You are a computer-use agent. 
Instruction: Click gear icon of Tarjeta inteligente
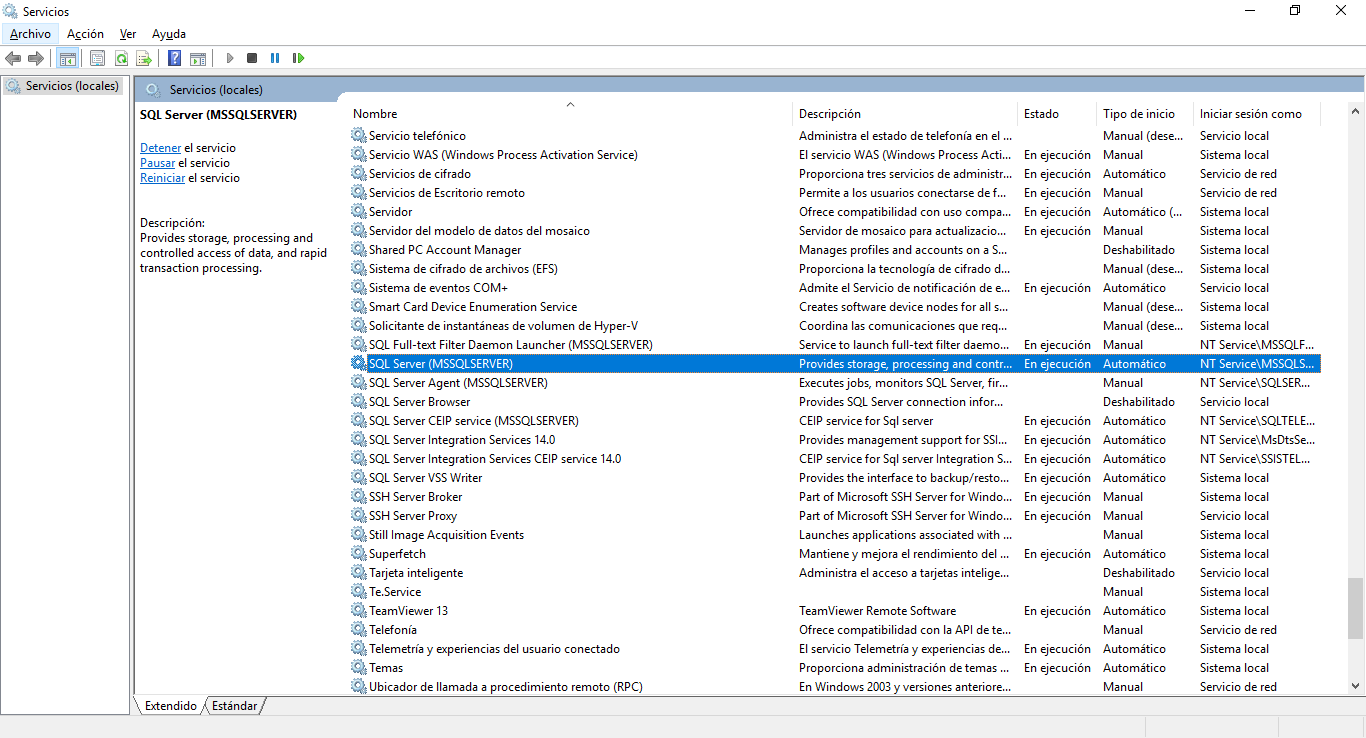click(x=359, y=573)
